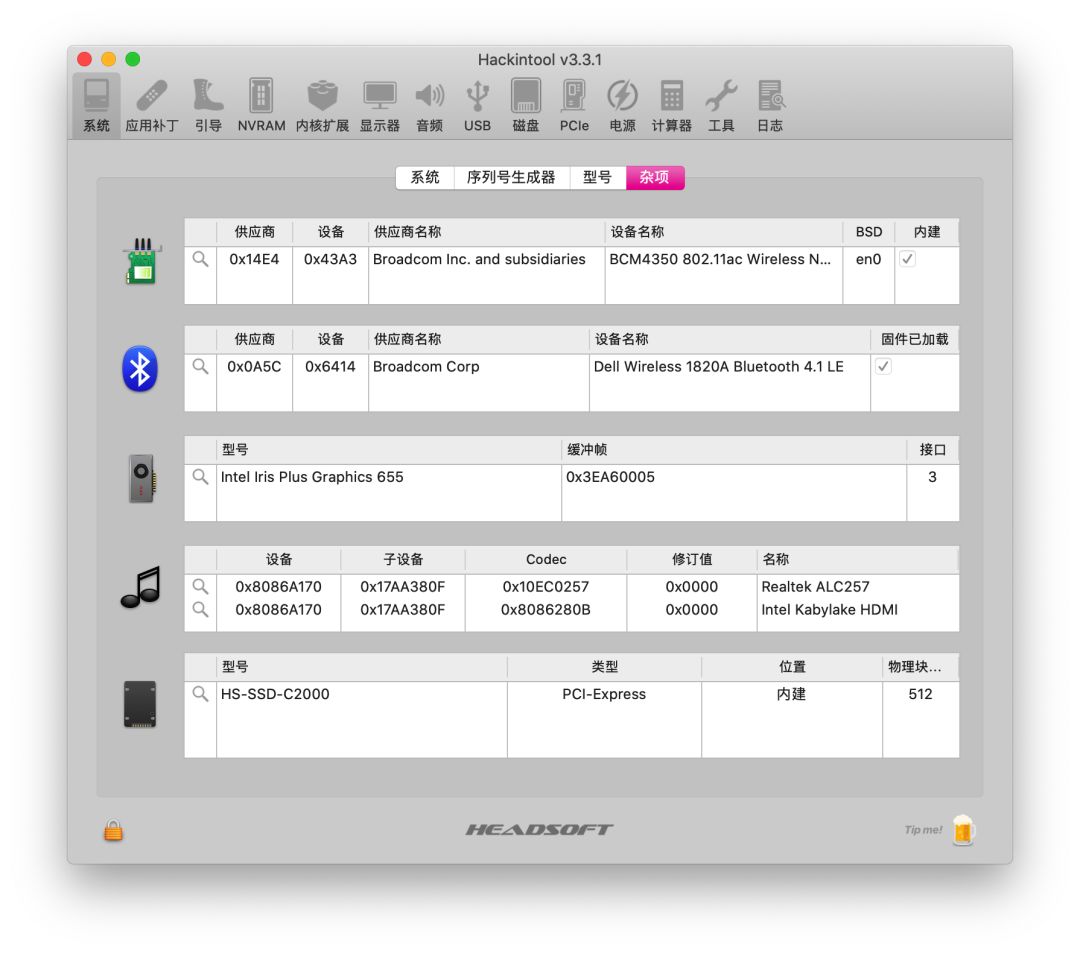
Task: Click the magnifier in the Realtek ALC257 row
Action: [200, 587]
